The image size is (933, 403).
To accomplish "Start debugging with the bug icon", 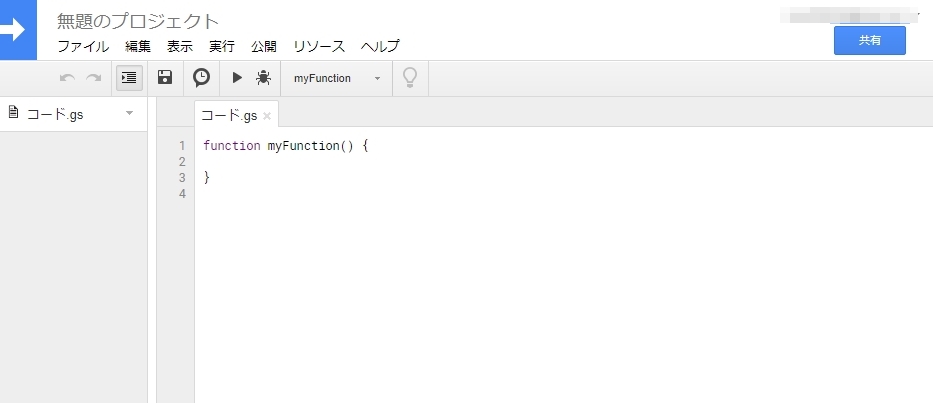I will click(x=264, y=77).
